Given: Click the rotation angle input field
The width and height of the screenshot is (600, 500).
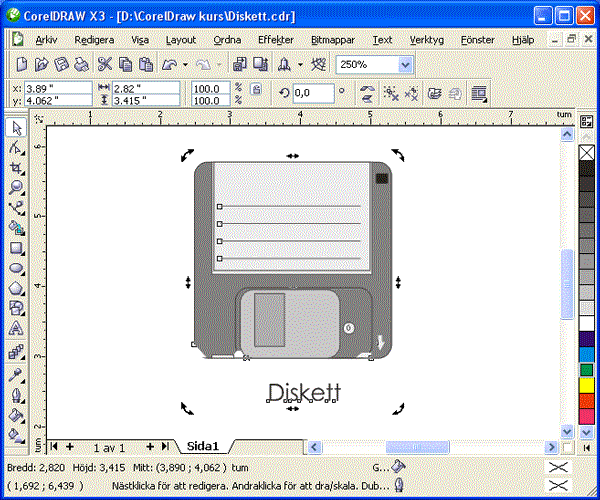Looking at the screenshot, I should [x=312, y=93].
